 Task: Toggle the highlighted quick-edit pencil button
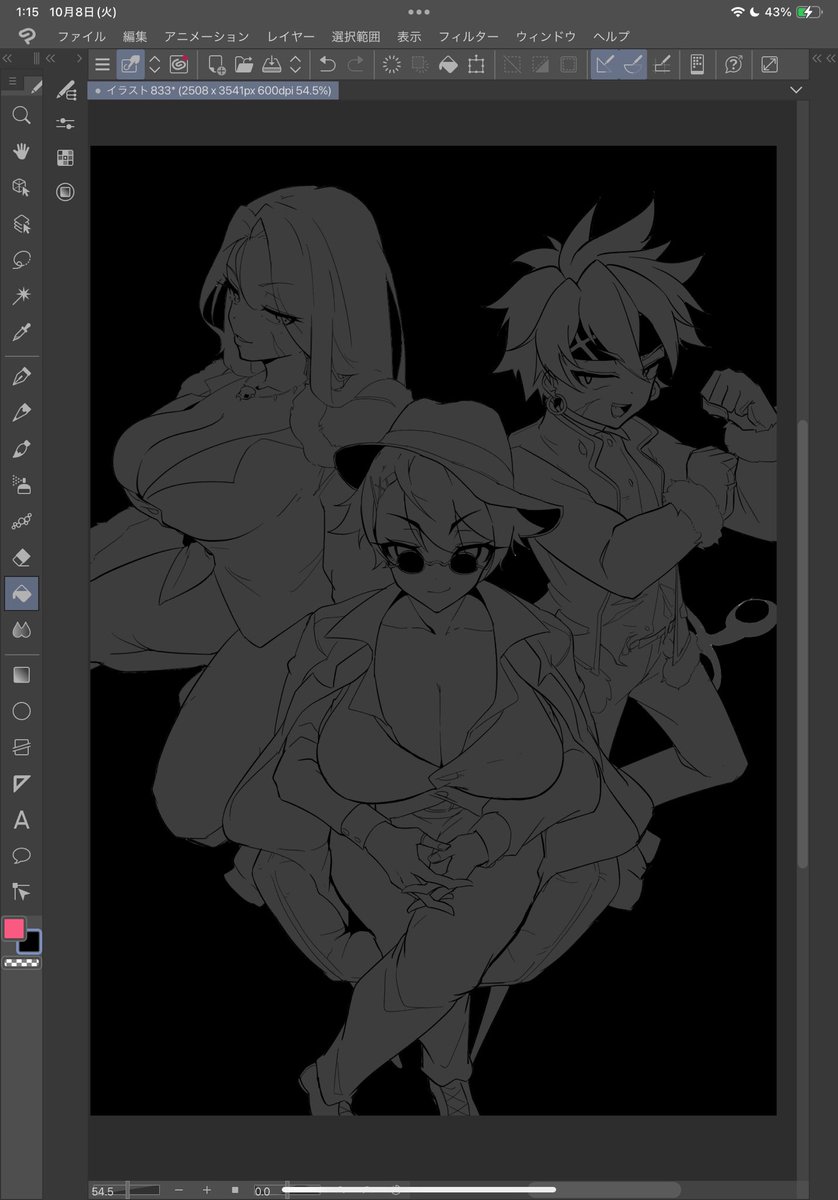click(x=131, y=65)
